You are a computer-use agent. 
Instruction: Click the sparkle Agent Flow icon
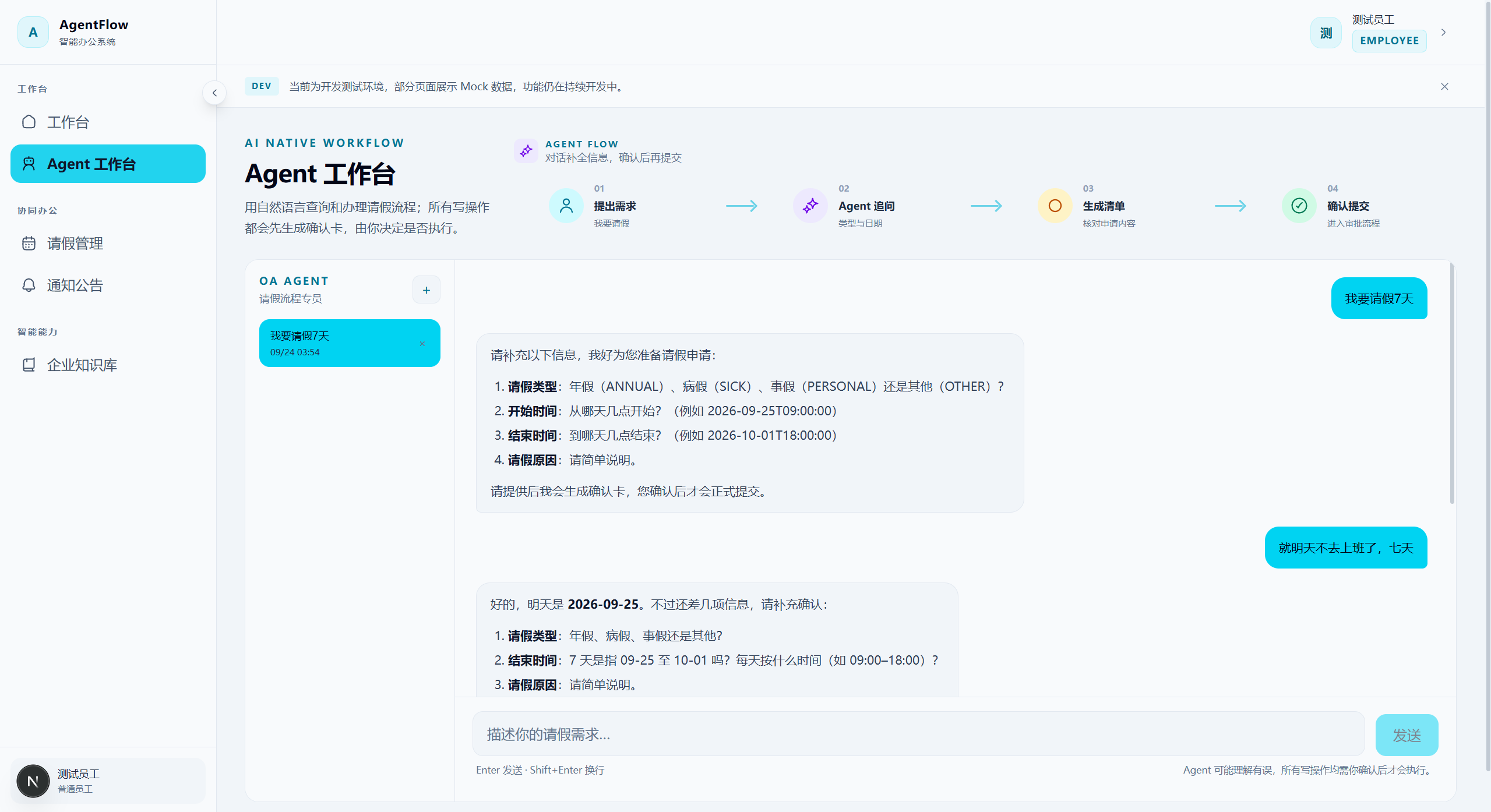(526, 151)
